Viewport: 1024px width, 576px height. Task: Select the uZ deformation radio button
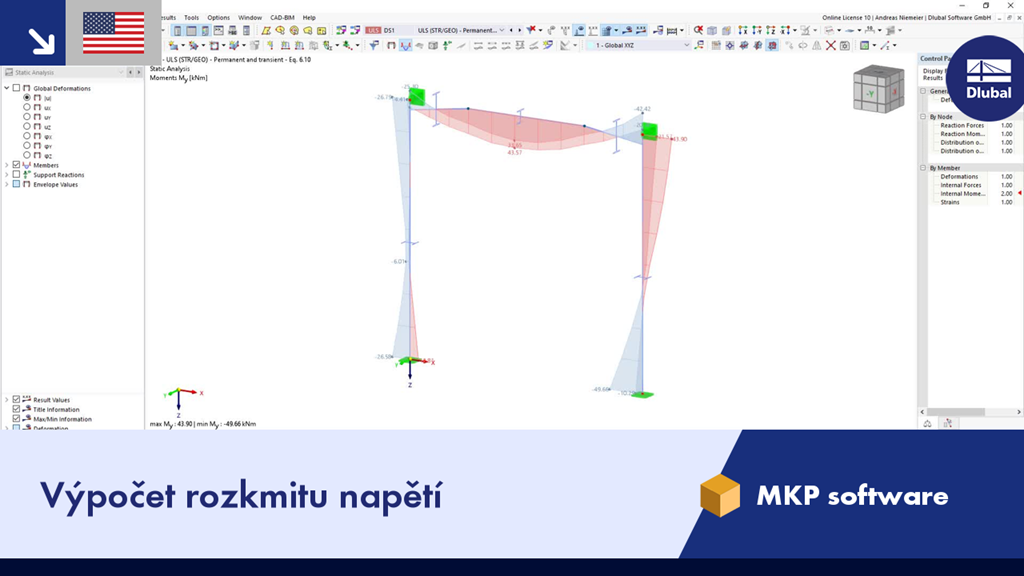pos(27,127)
